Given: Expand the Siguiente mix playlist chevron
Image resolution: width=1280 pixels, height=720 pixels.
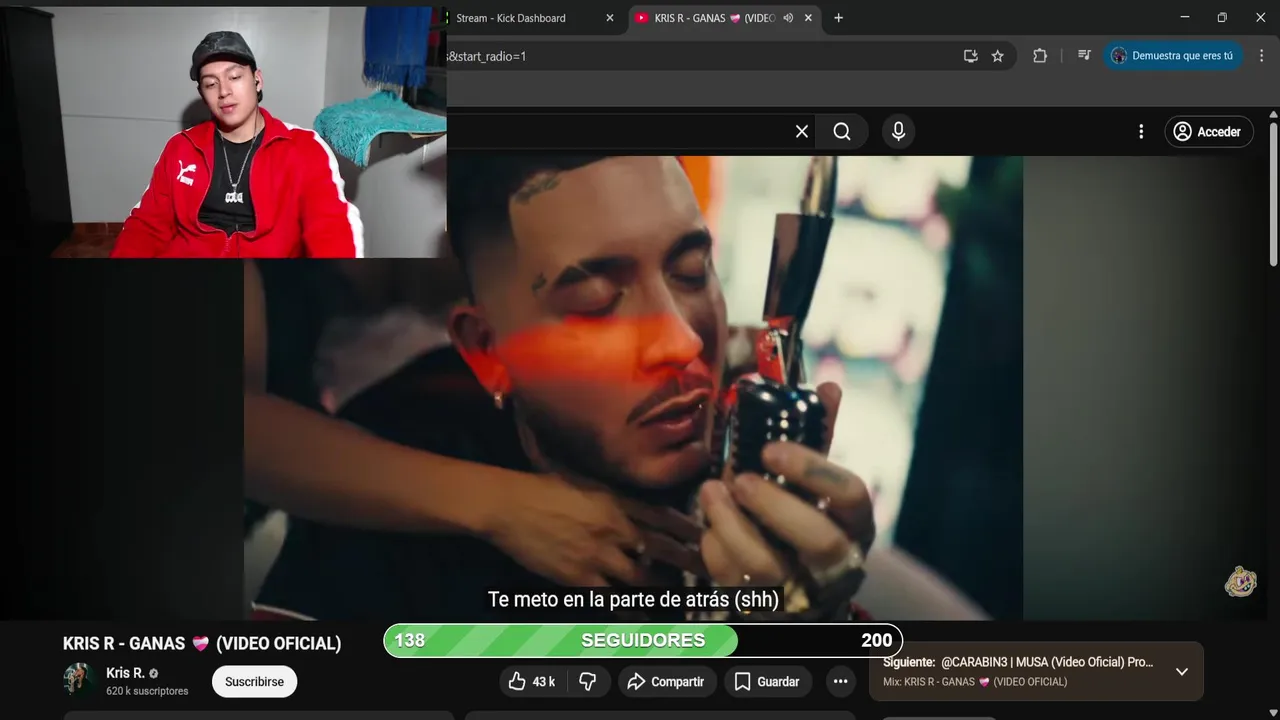Looking at the screenshot, I should tap(1181, 671).
